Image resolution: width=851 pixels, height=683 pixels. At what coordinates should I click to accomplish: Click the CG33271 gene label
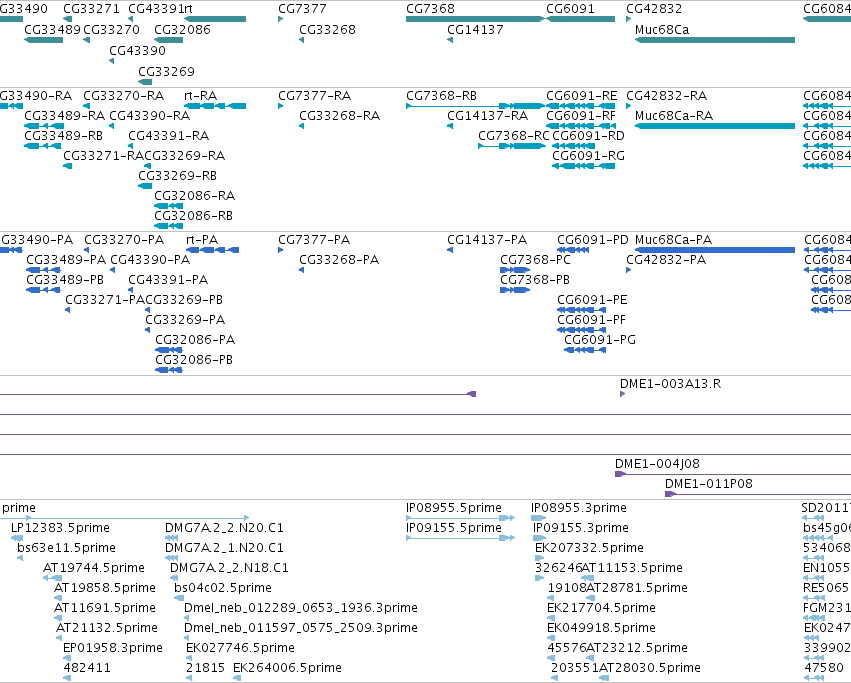(91, 9)
